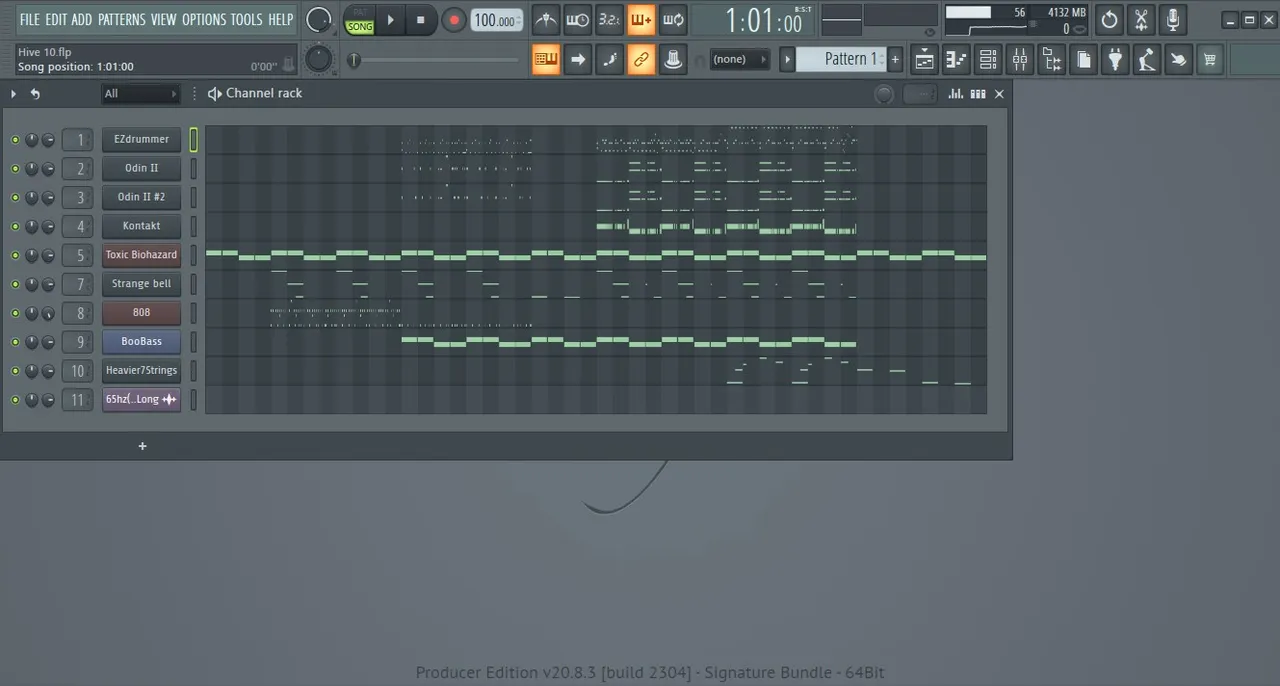This screenshot has width=1280, height=686.
Task: Open the (none) snap selector dropdown
Action: pos(739,59)
